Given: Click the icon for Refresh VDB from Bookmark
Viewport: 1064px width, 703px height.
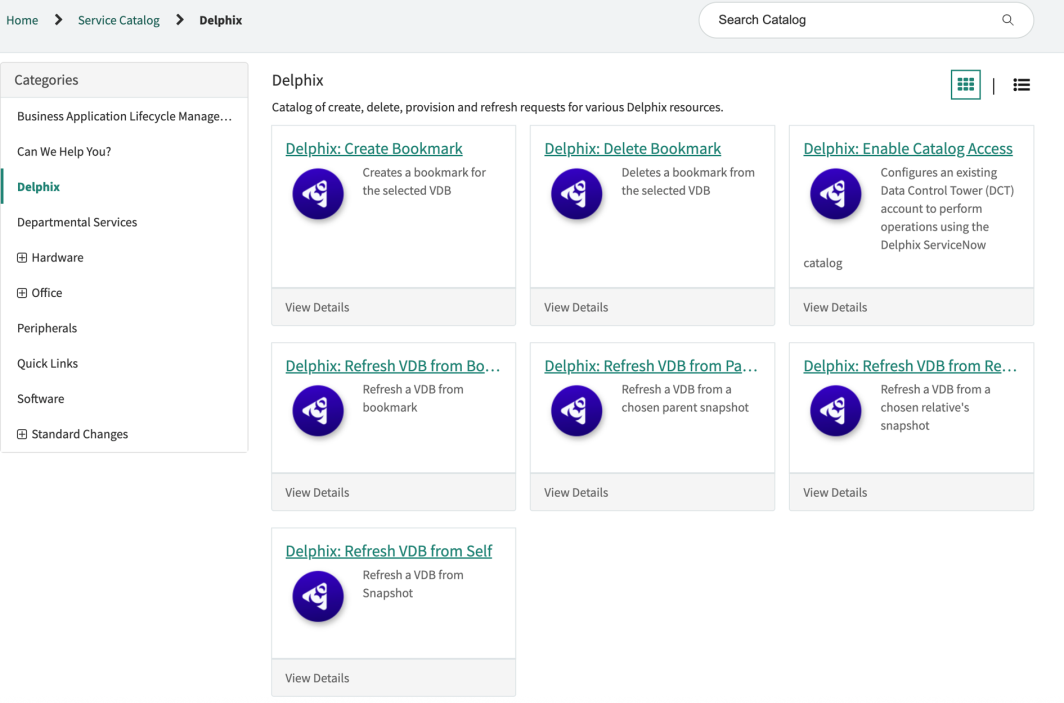Looking at the screenshot, I should 318,411.
